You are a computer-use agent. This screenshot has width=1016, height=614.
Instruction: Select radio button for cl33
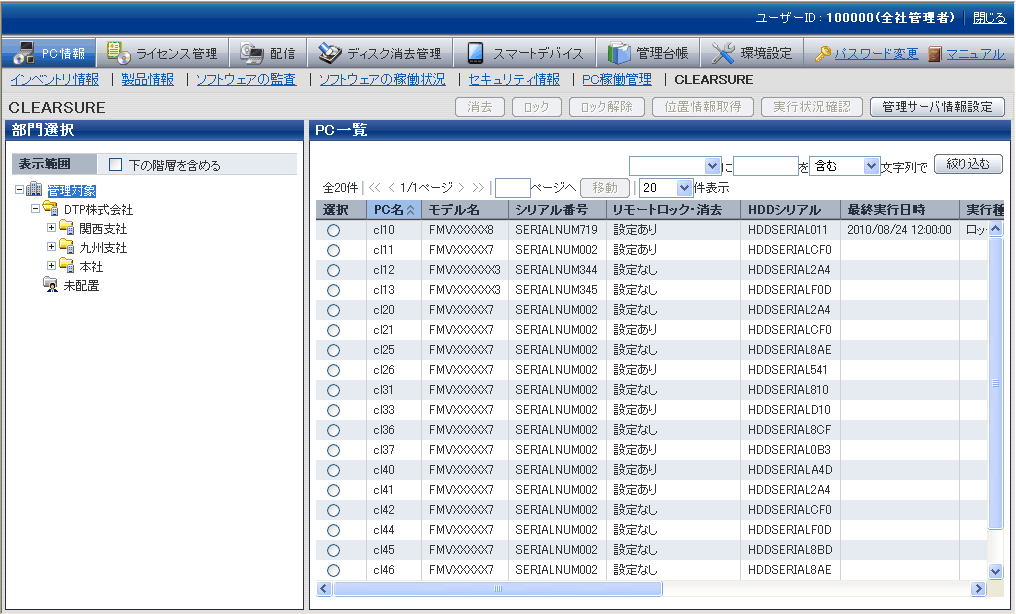pos(333,411)
